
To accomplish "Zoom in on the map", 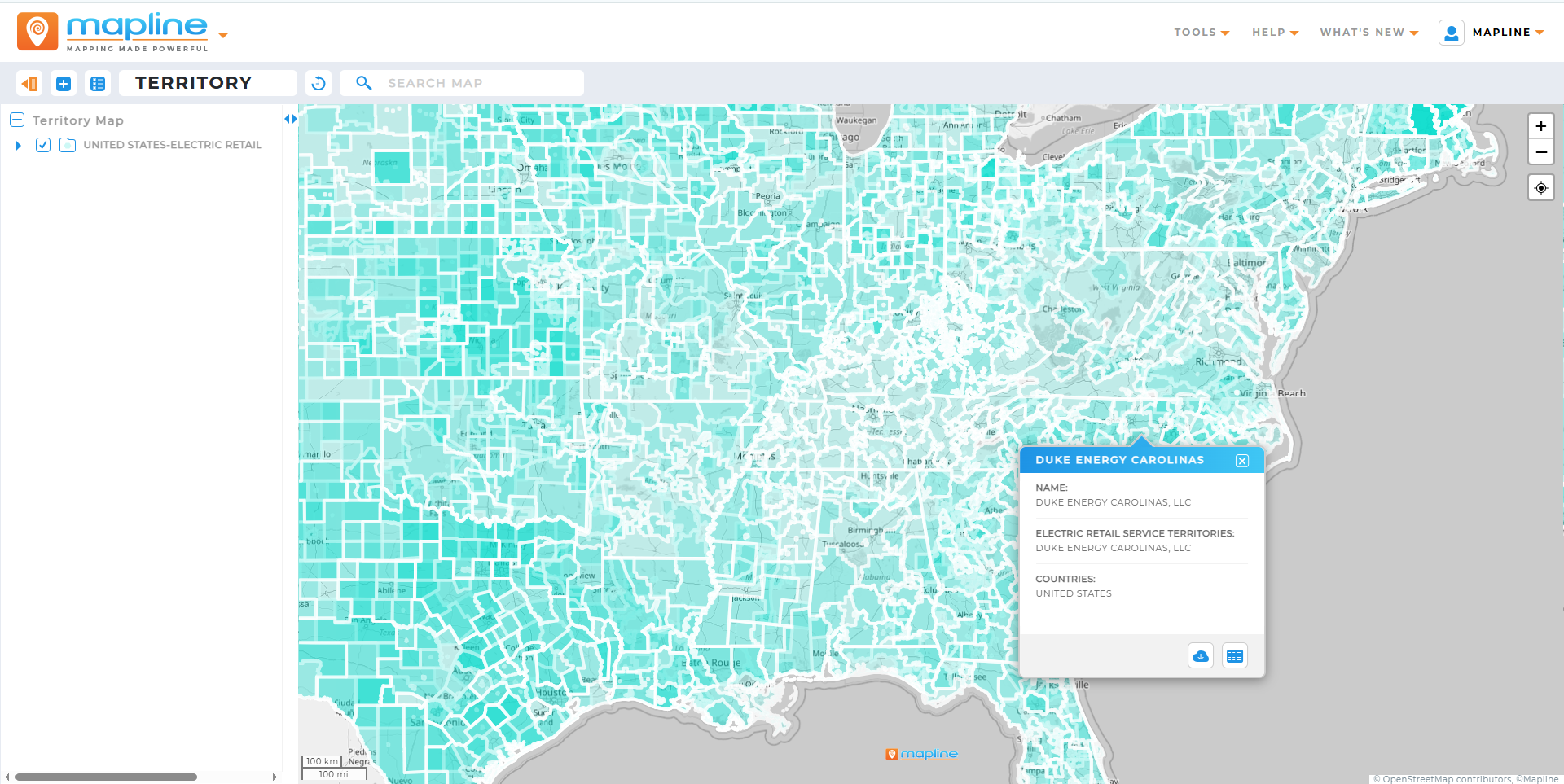I will [x=1541, y=126].
